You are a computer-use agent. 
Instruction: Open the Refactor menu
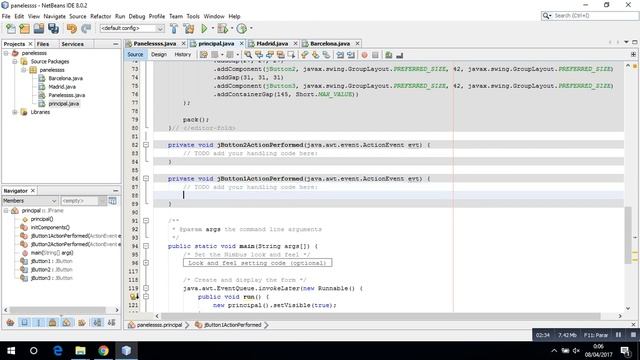(100, 16)
